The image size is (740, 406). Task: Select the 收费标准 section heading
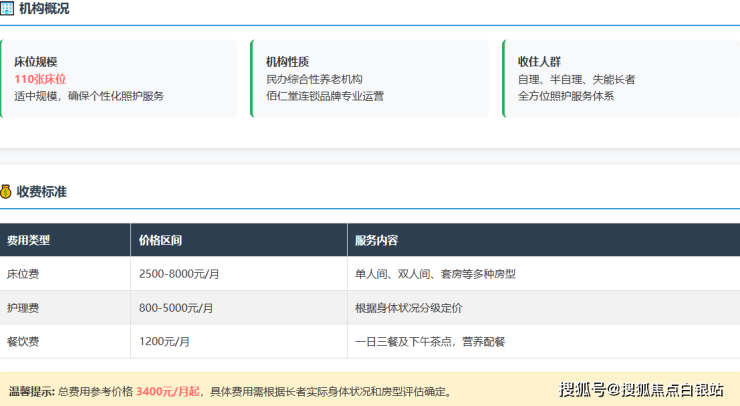tap(42, 191)
